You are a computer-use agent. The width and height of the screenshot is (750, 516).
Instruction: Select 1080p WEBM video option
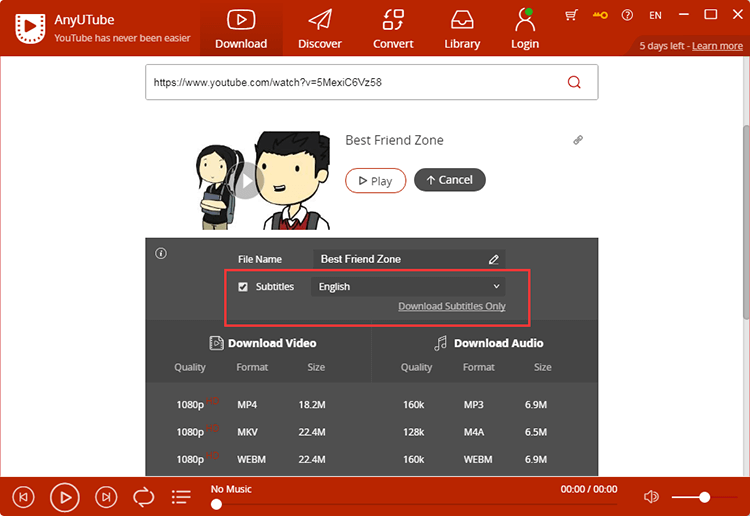pos(258,459)
